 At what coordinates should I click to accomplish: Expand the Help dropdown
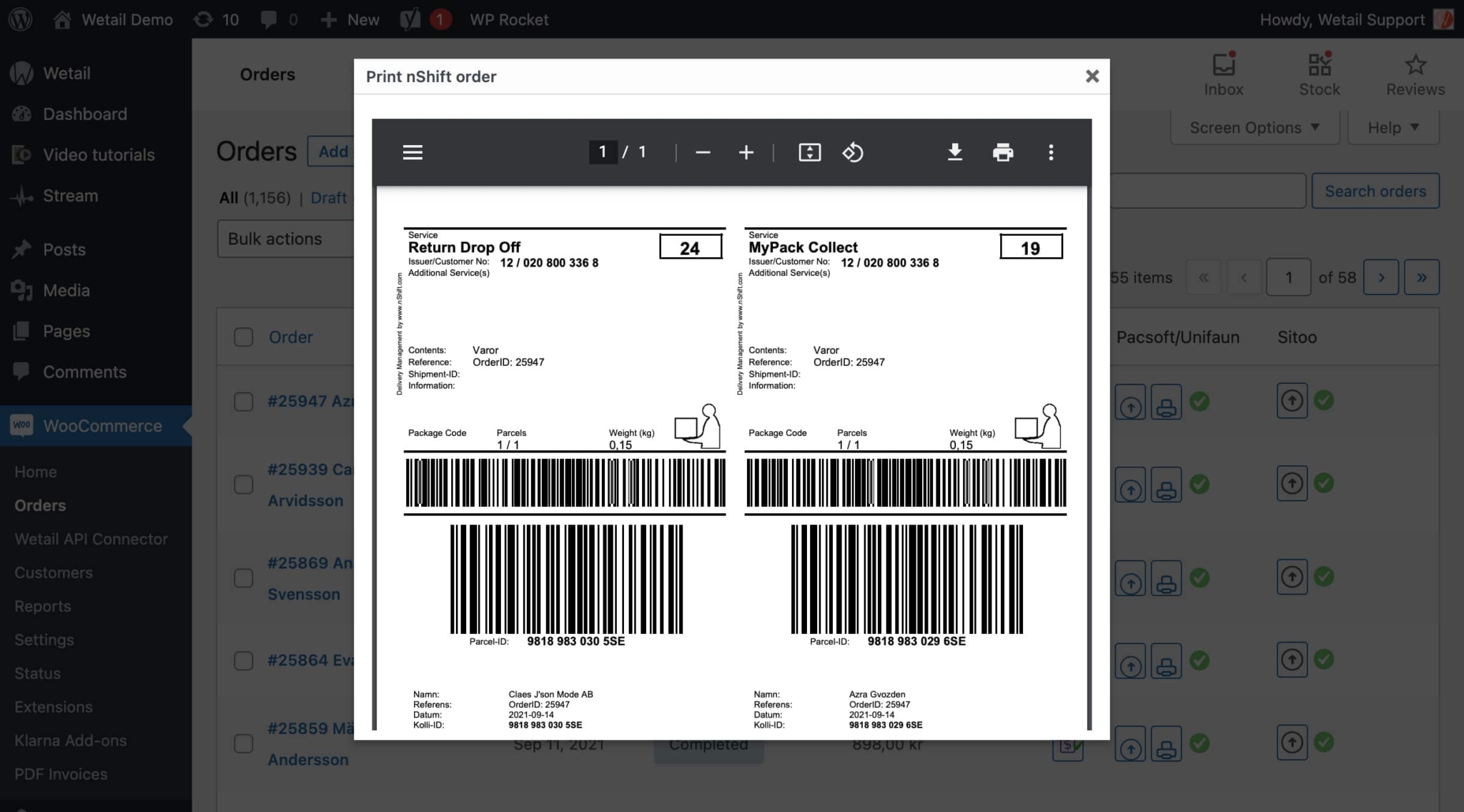click(x=1393, y=128)
